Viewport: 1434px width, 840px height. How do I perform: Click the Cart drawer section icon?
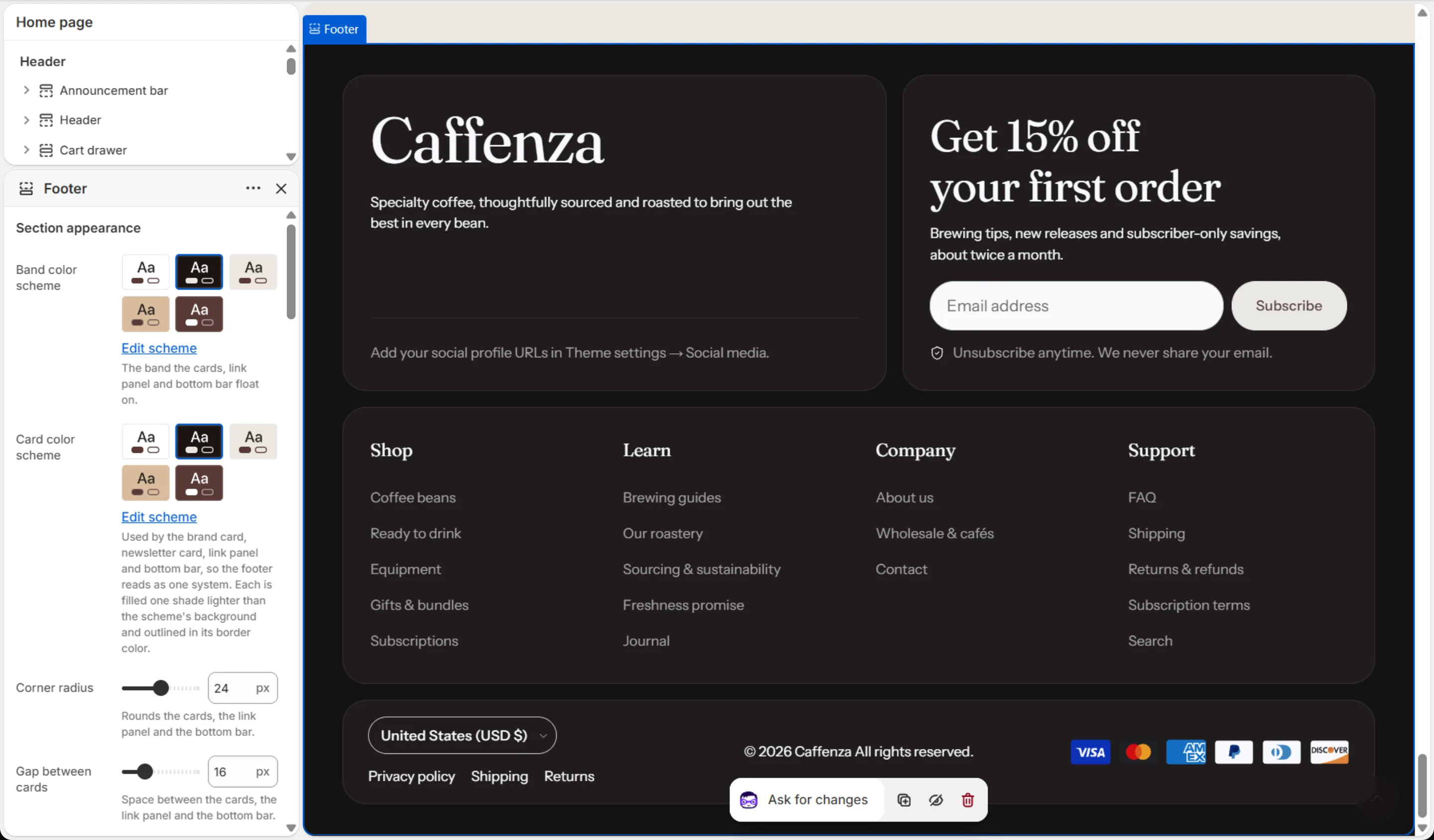click(x=46, y=150)
